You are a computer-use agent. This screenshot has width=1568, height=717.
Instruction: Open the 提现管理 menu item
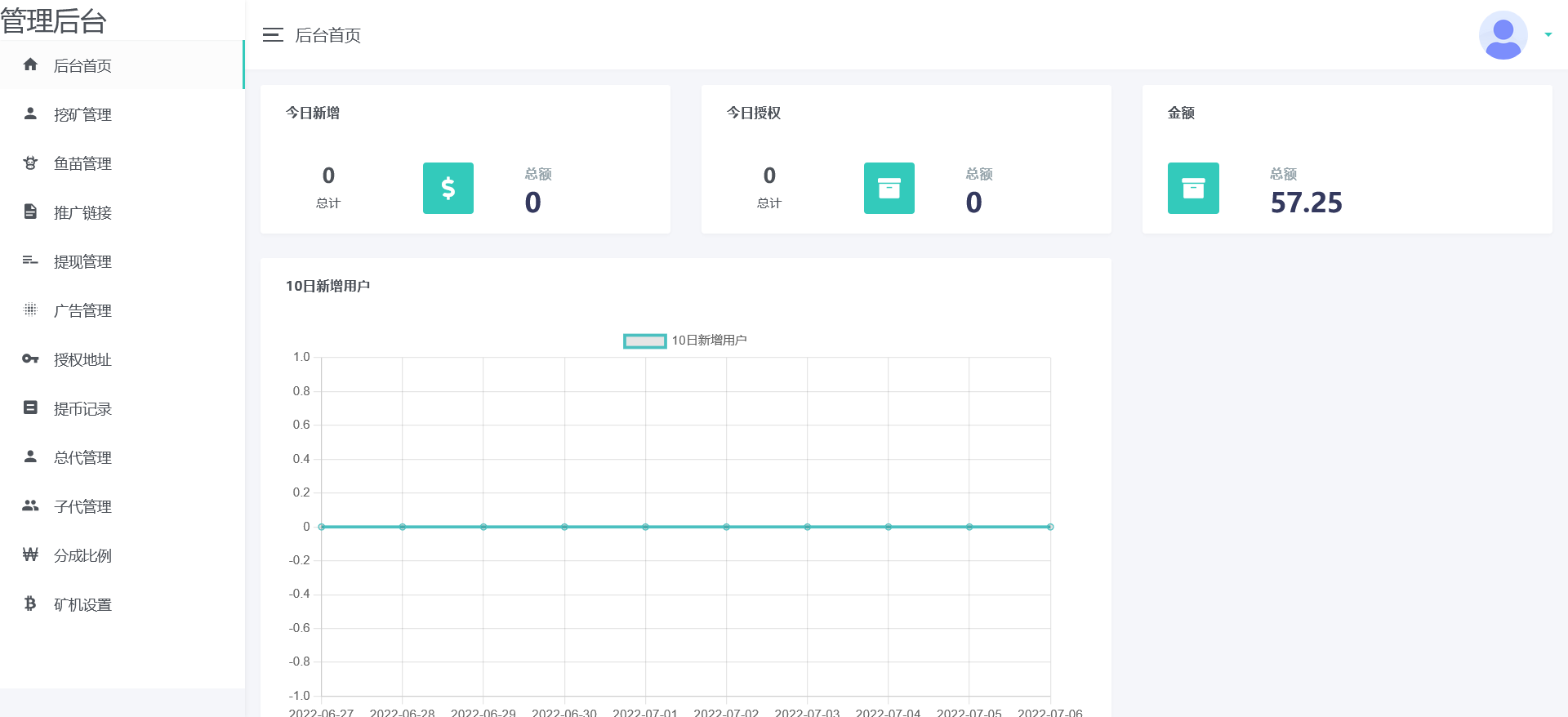coord(82,261)
